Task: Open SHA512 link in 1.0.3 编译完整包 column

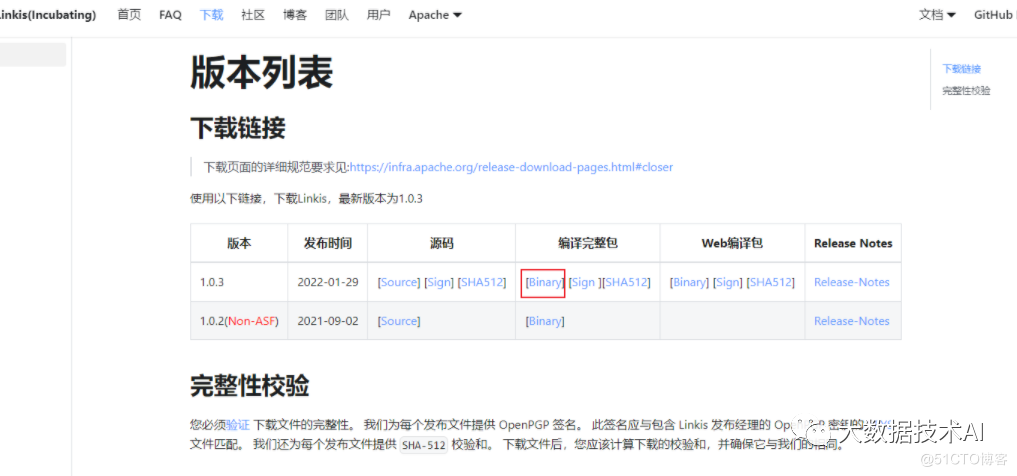Action: [x=627, y=282]
